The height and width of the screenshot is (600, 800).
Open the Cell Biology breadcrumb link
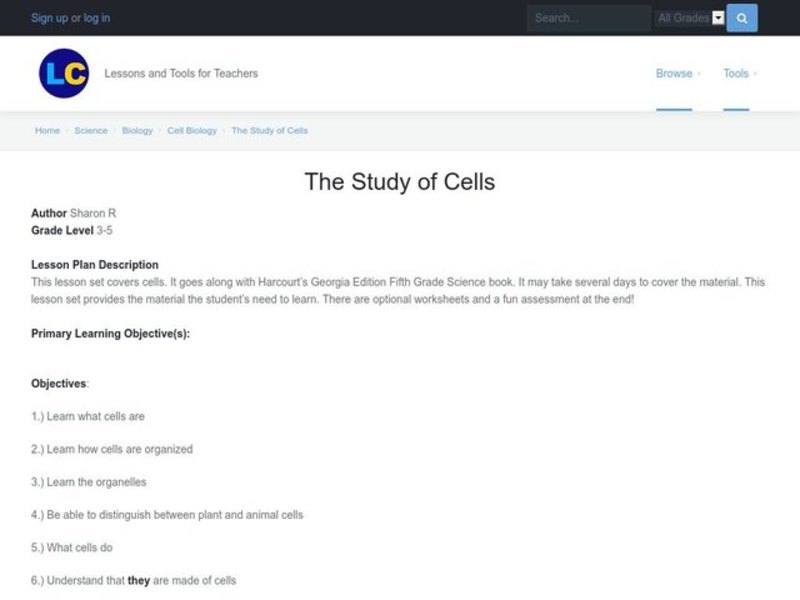pos(192,130)
